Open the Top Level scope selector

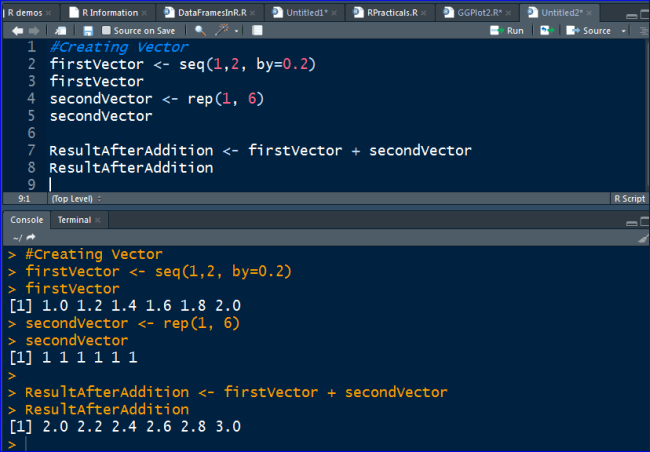point(76,199)
